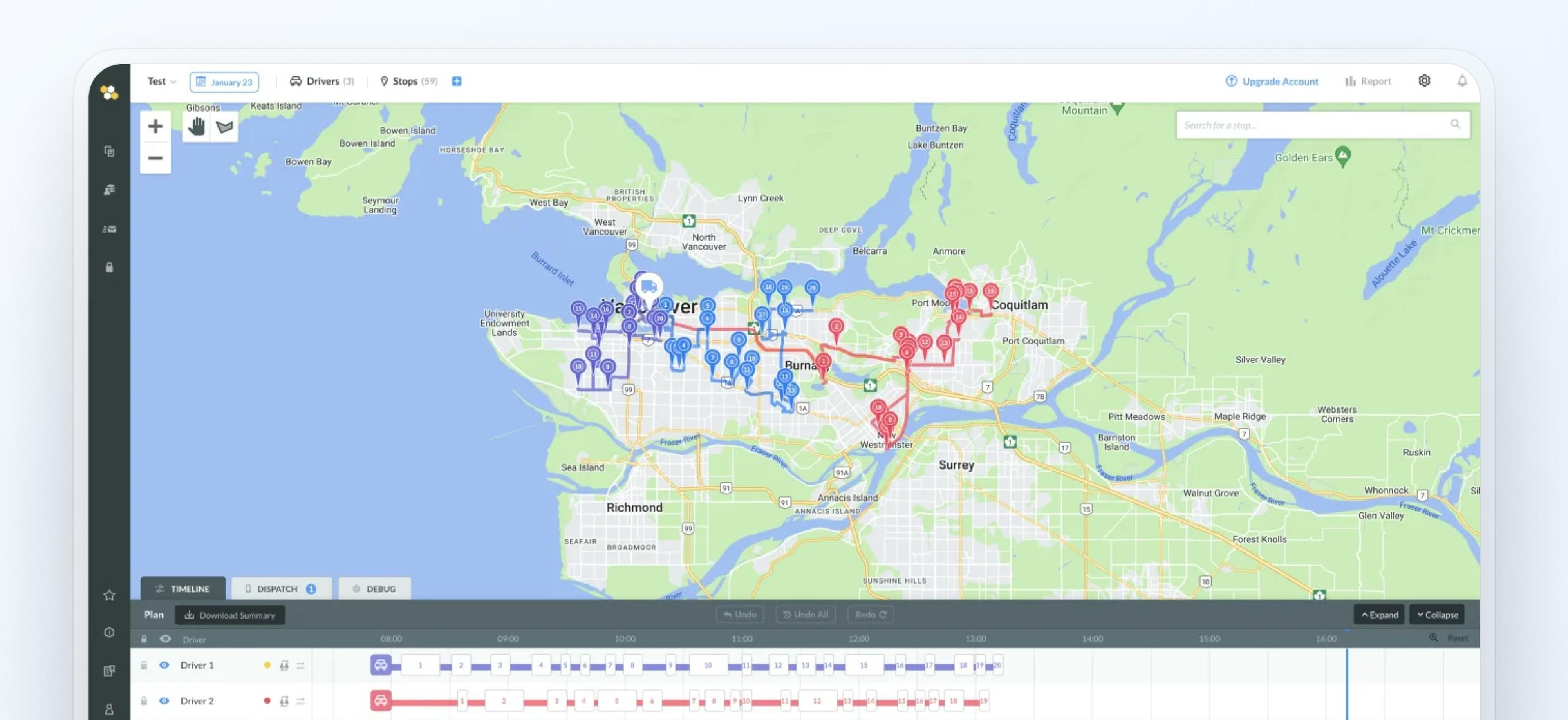
Task: Toggle all drivers visibility eye in header
Action: click(165, 639)
